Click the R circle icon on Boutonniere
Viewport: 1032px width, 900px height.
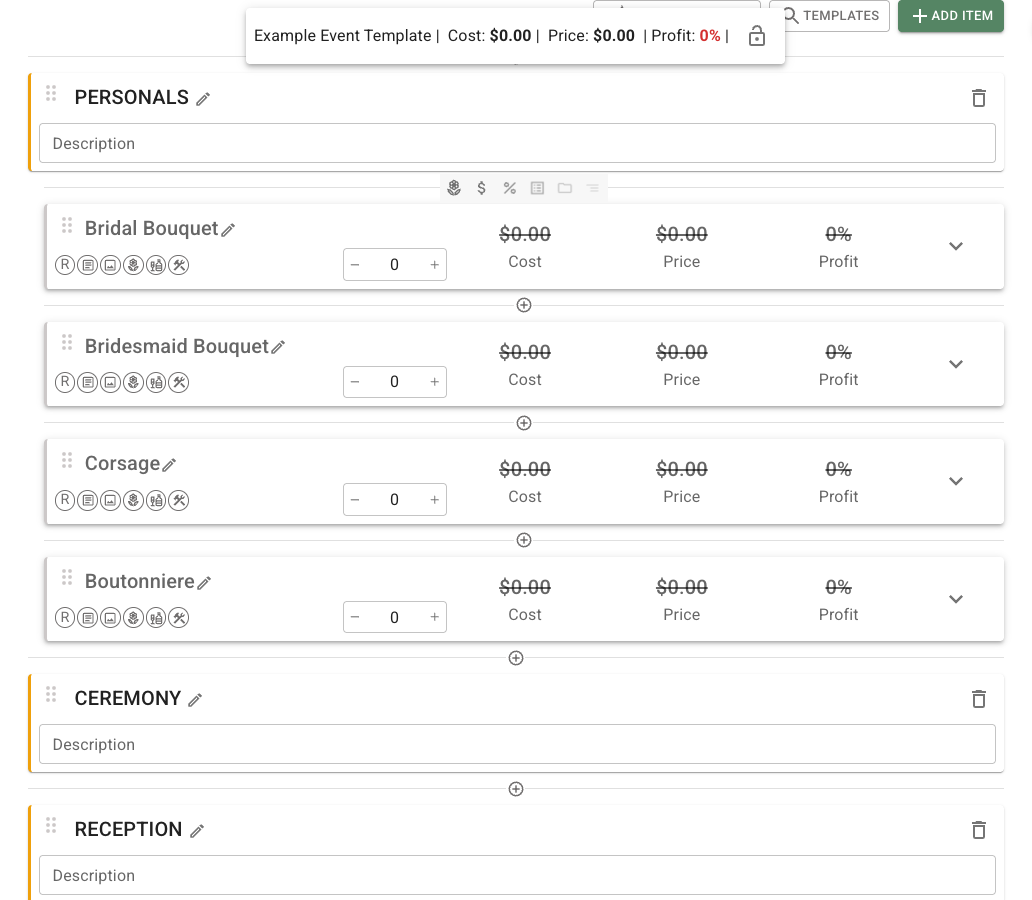[x=64, y=617]
